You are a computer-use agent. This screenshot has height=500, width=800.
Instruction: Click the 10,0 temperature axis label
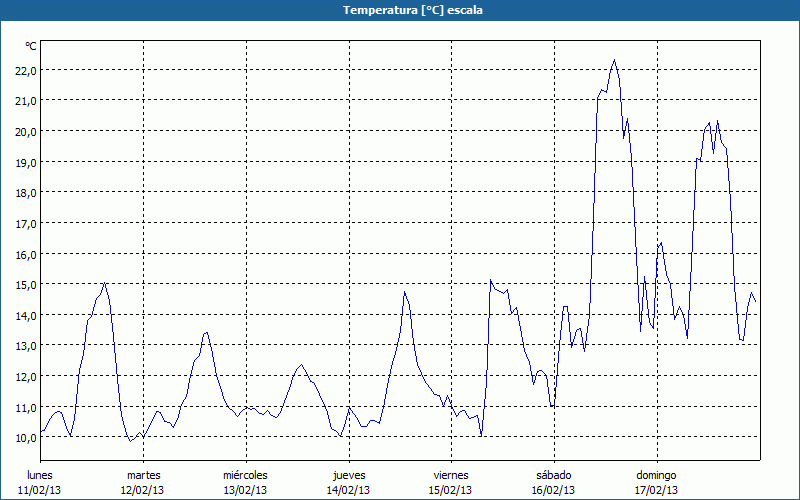pos(24,438)
